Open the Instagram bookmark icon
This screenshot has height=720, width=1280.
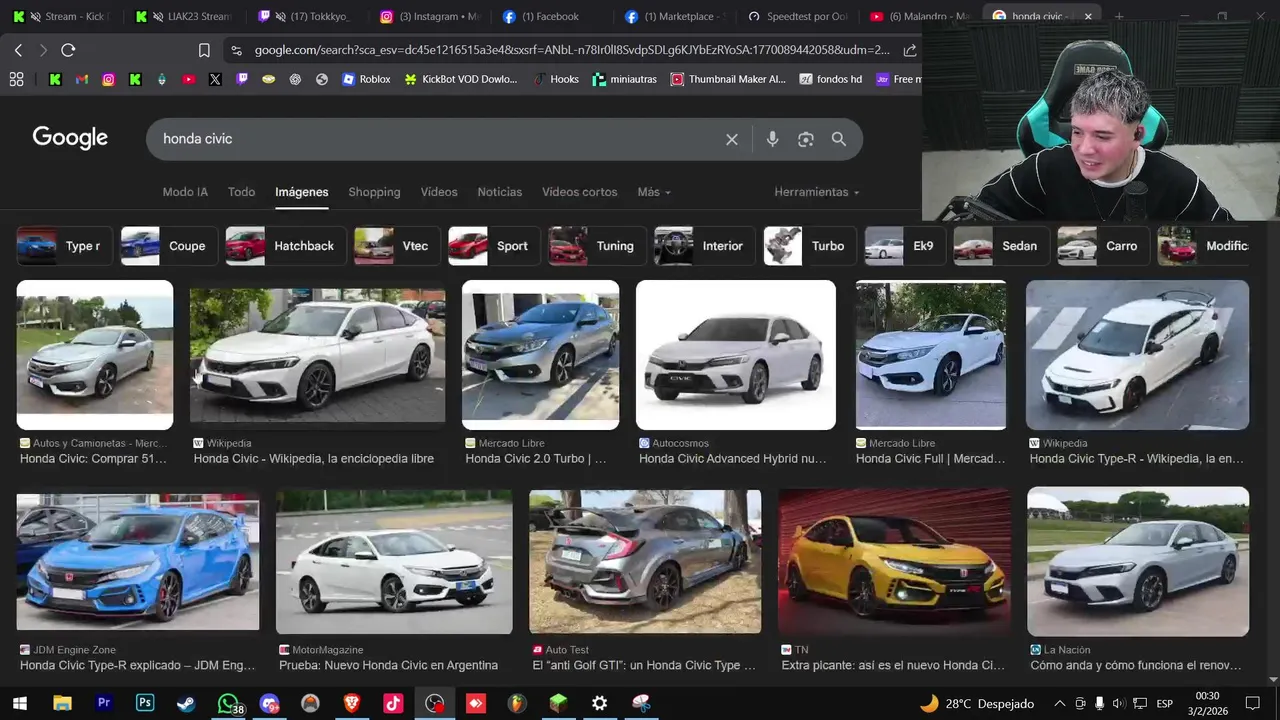click(108, 79)
